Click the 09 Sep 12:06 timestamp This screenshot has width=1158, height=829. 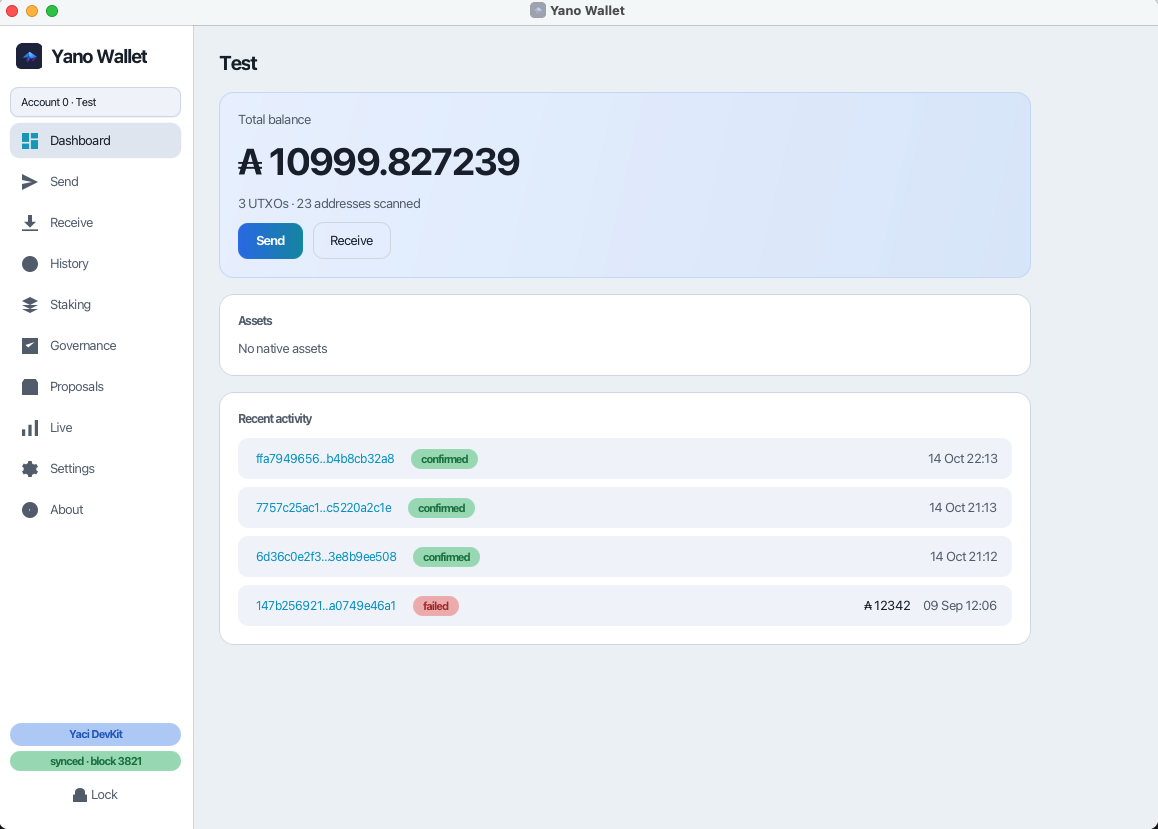point(960,606)
